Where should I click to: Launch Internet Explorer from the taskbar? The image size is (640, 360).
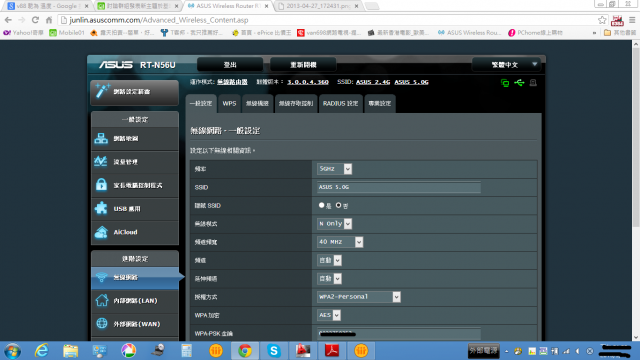click(42, 351)
